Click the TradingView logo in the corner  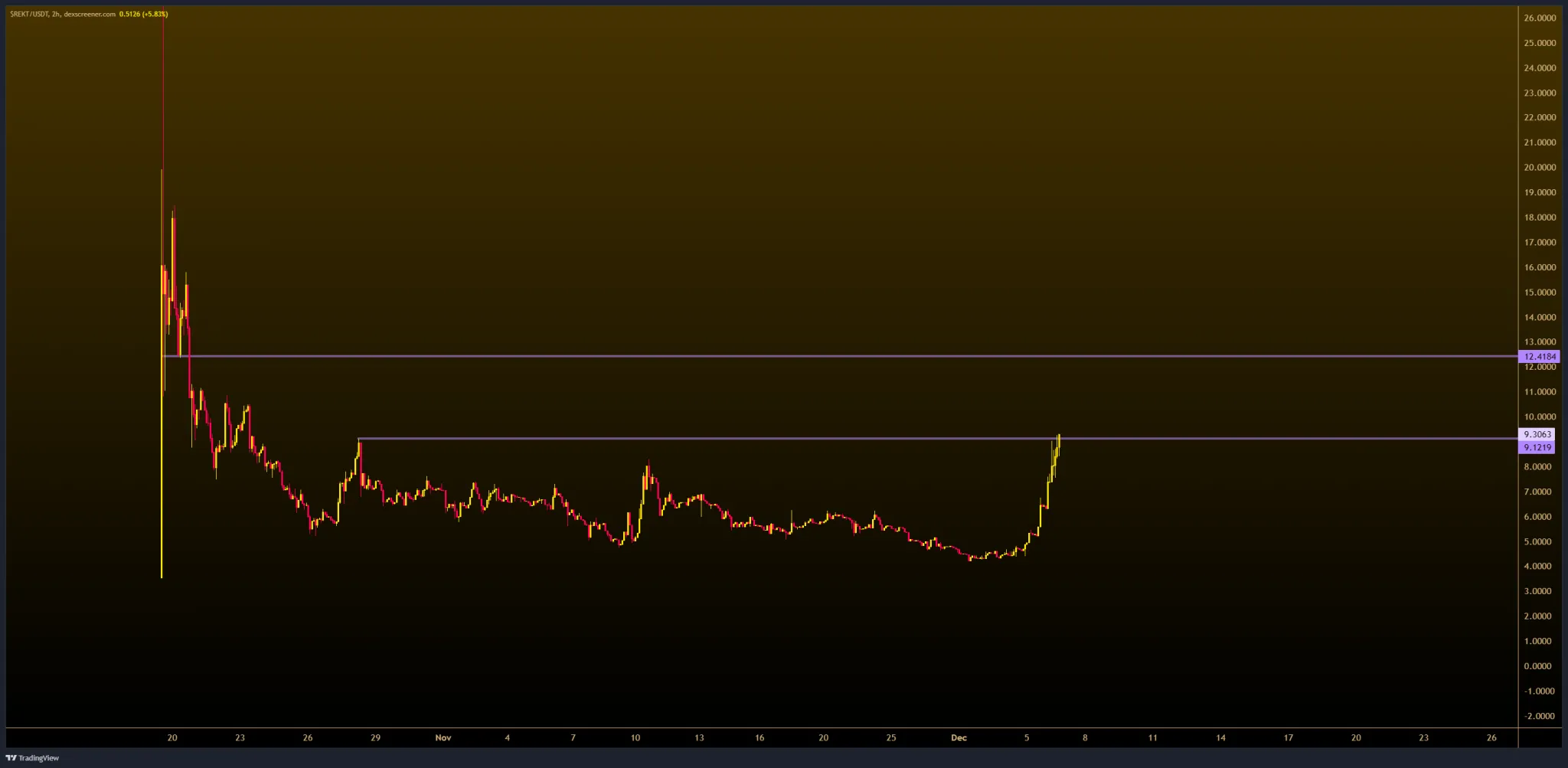click(x=32, y=758)
